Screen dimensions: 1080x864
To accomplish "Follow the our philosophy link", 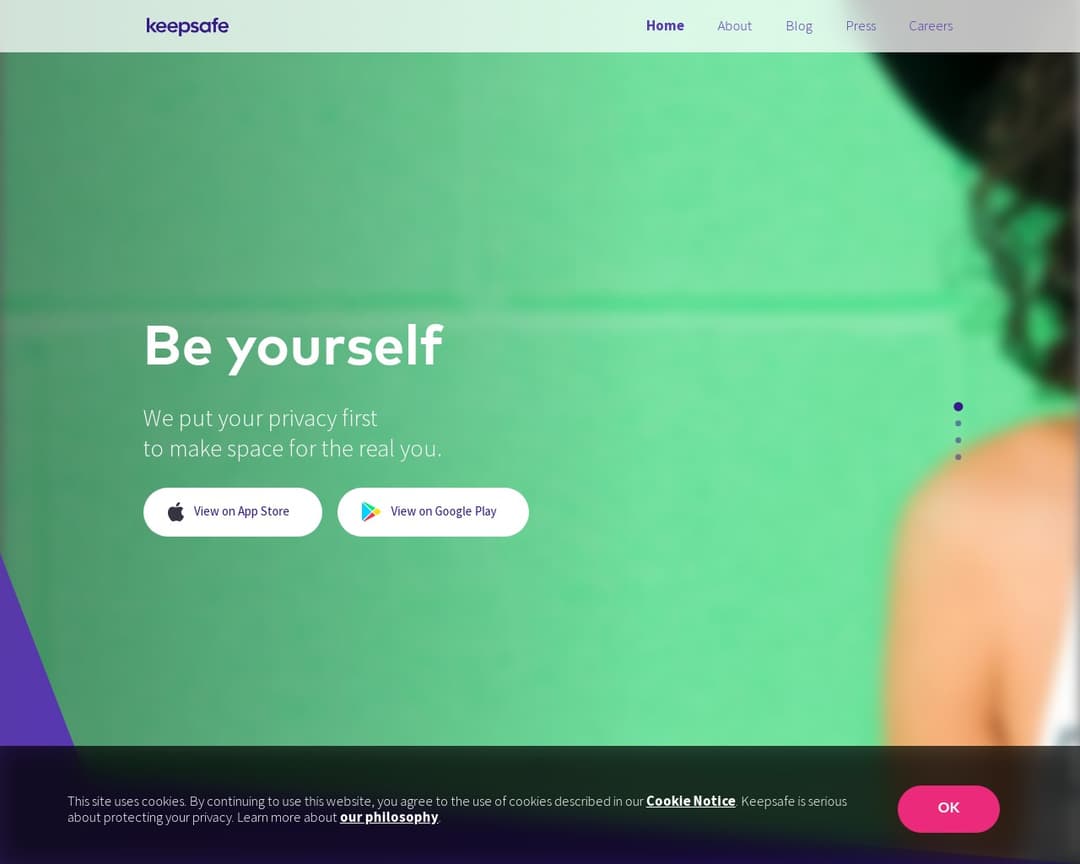I will pos(388,817).
